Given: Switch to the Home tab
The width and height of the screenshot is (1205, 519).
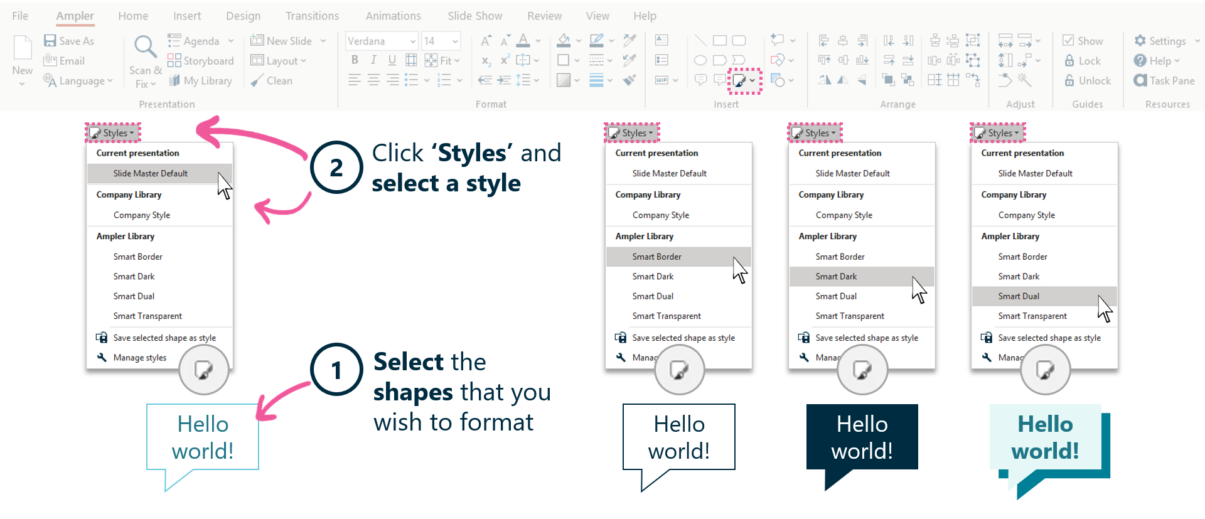Looking at the screenshot, I should click(133, 16).
